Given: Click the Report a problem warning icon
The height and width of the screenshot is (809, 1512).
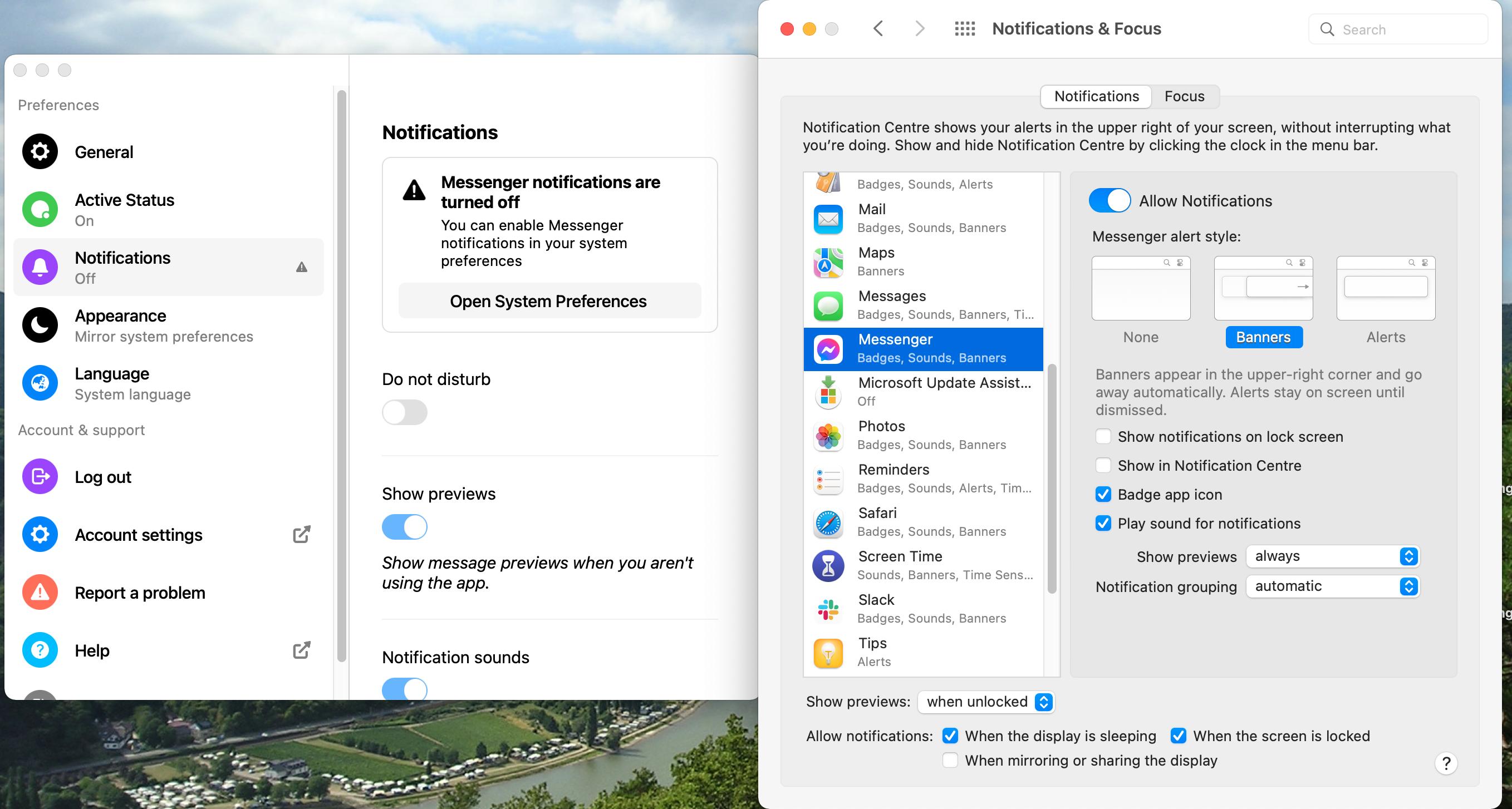Looking at the screenshot, I should click(x=40, y=593).
